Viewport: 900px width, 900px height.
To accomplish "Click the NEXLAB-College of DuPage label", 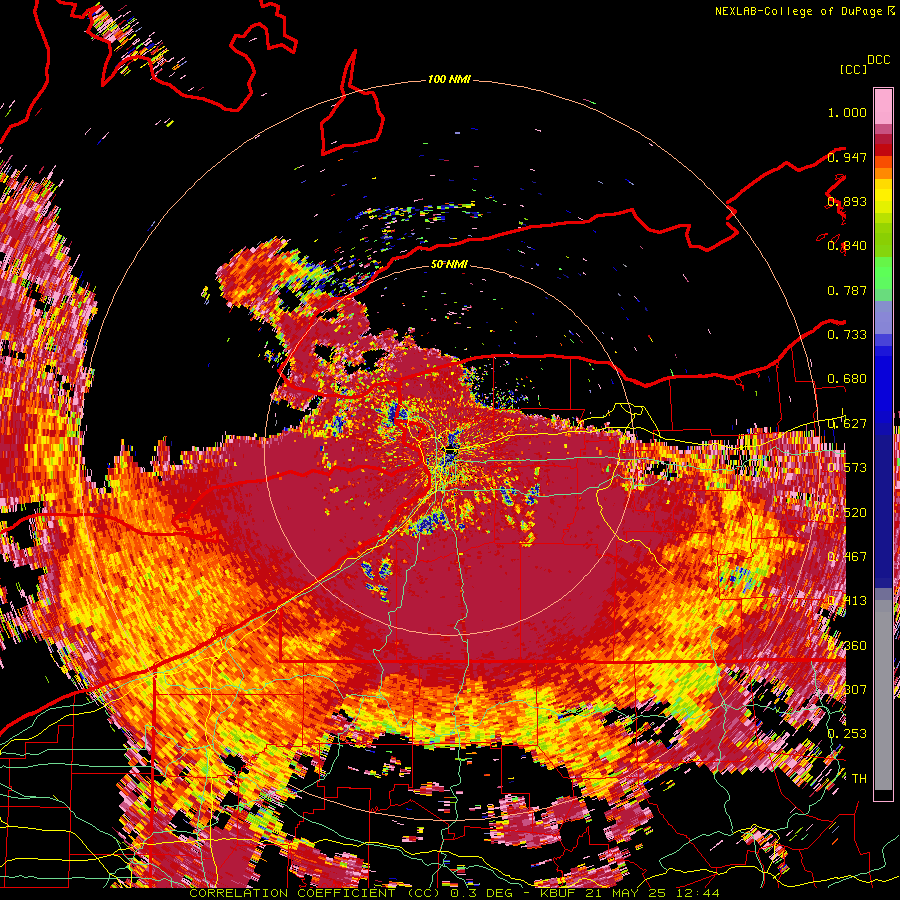I will pos(799,11).
